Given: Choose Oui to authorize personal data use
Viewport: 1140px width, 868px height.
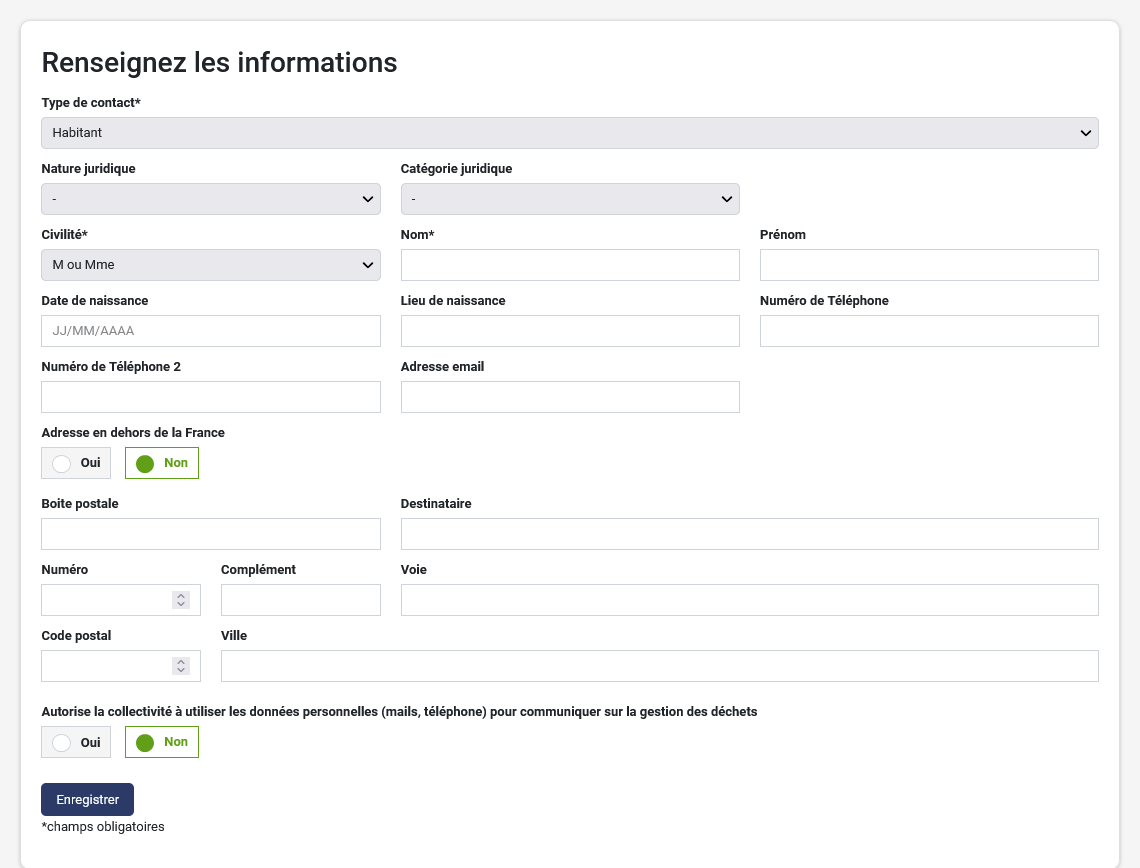Looking at the screenshot, I should coord(76,742).
